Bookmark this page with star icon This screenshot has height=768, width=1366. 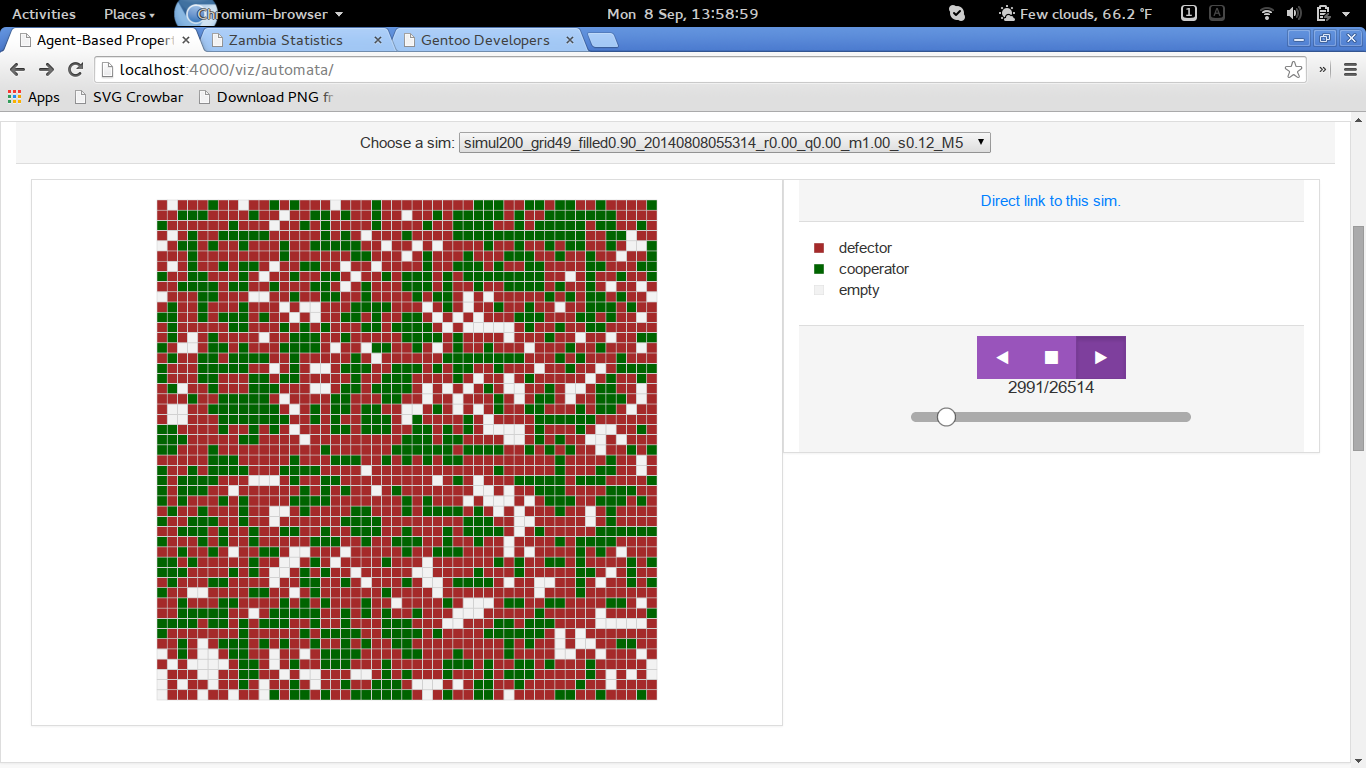[1293, 69]
